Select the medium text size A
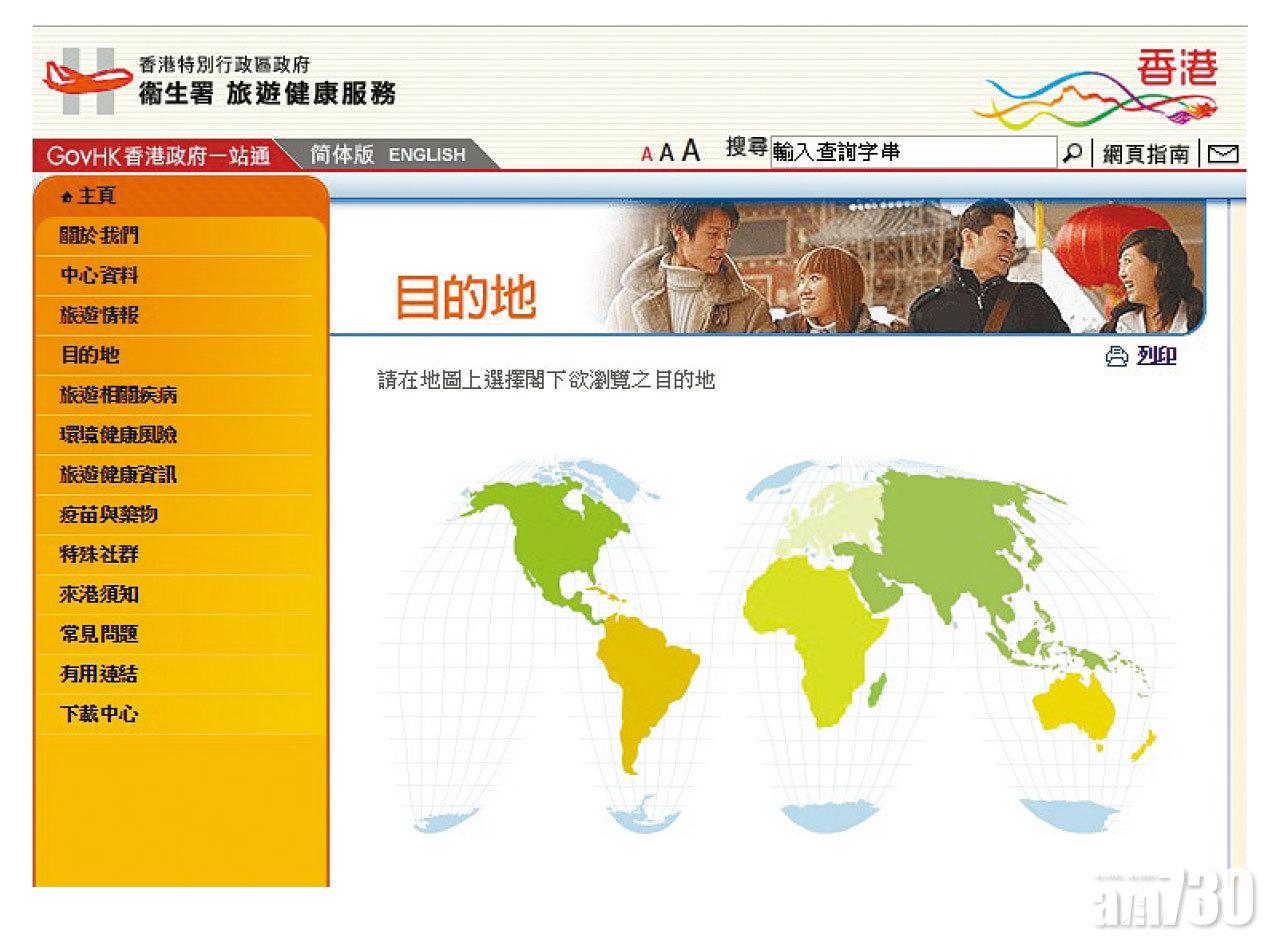This screenshot has width=1280, height=948. click(666, 154)
